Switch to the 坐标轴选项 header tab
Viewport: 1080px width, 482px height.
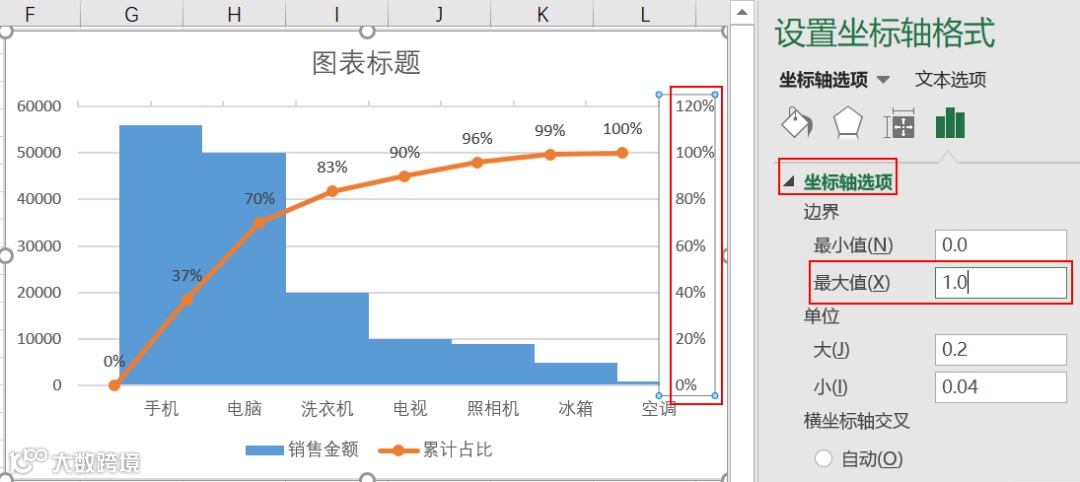[x=823, y=80]
